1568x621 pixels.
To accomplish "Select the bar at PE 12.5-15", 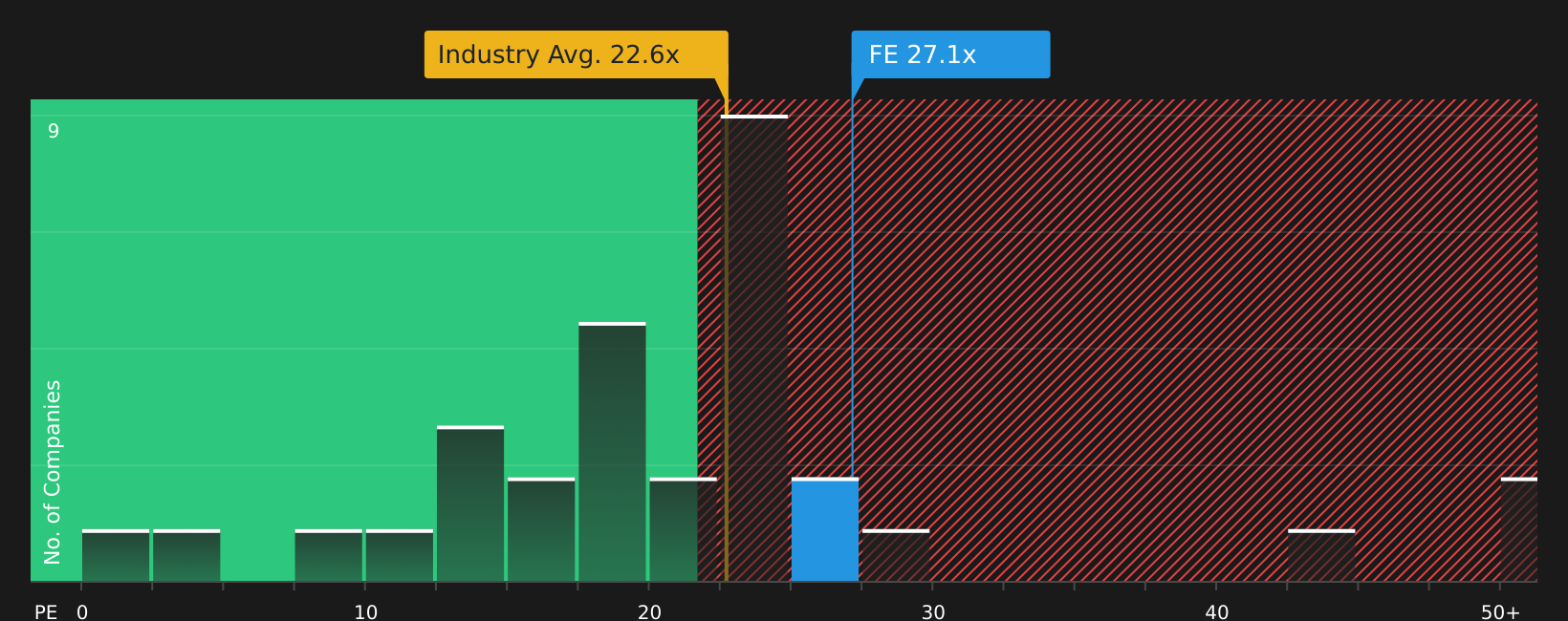I will click(470, 503).
